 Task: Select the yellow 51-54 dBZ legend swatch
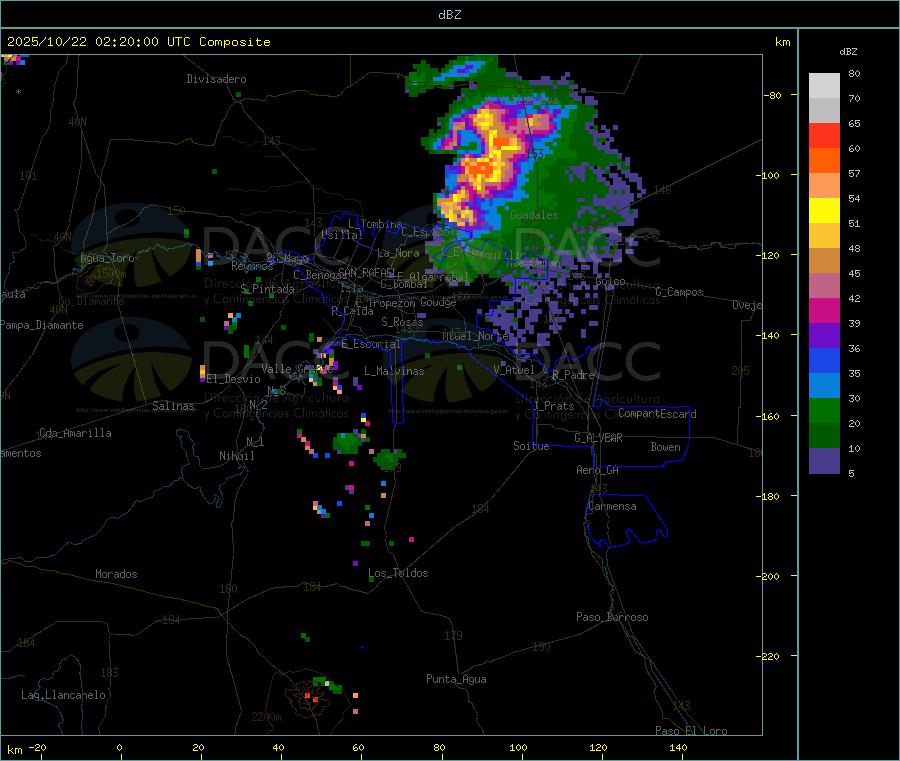coord(824,211)
